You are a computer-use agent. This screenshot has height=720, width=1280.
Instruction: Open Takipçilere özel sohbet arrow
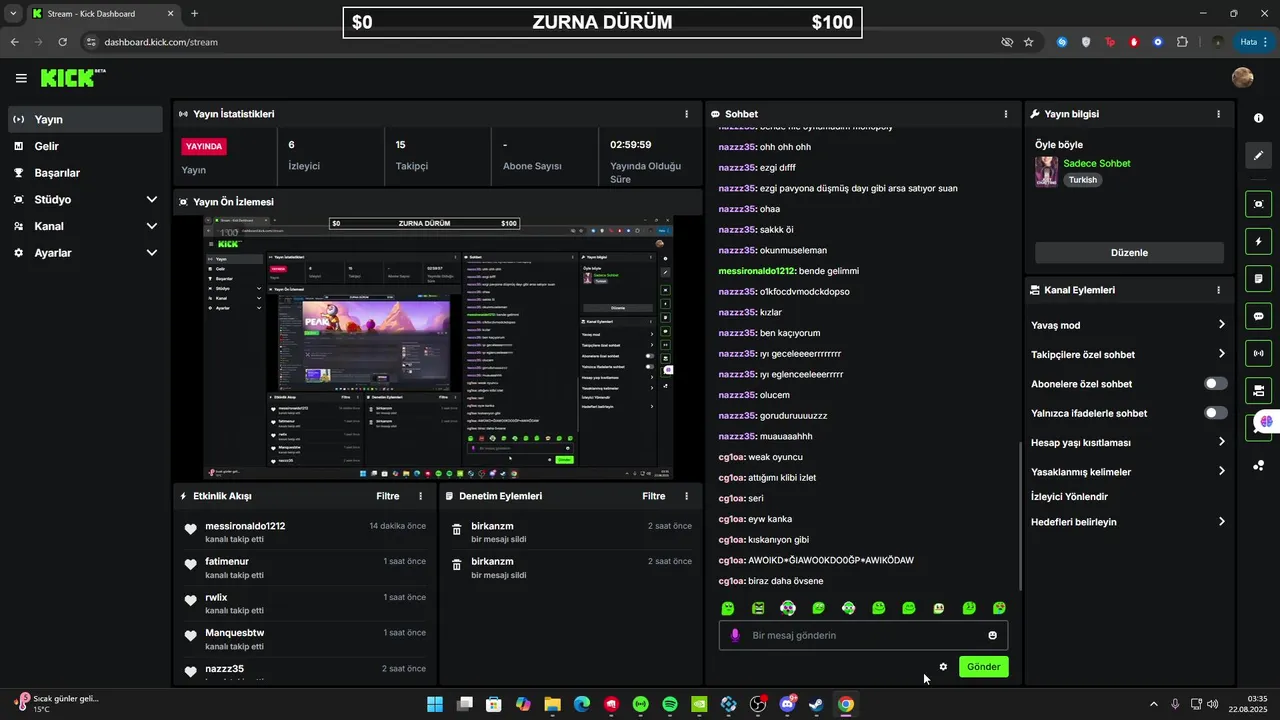[x=1221, y=354]
